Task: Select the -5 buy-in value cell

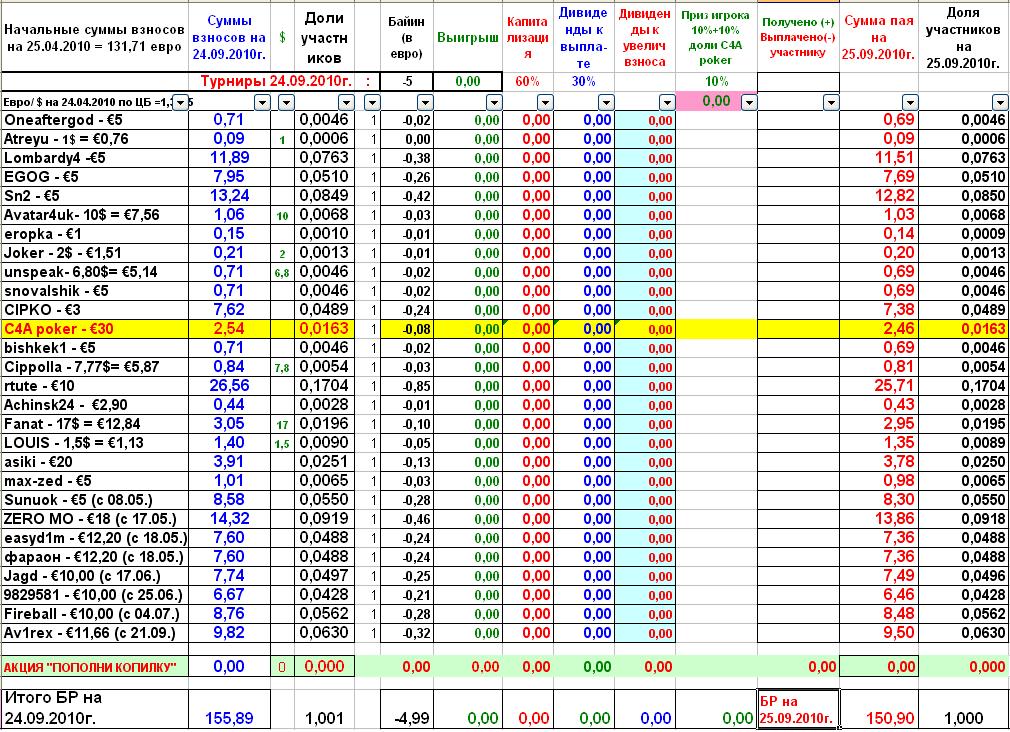Action: click(406, 82)
